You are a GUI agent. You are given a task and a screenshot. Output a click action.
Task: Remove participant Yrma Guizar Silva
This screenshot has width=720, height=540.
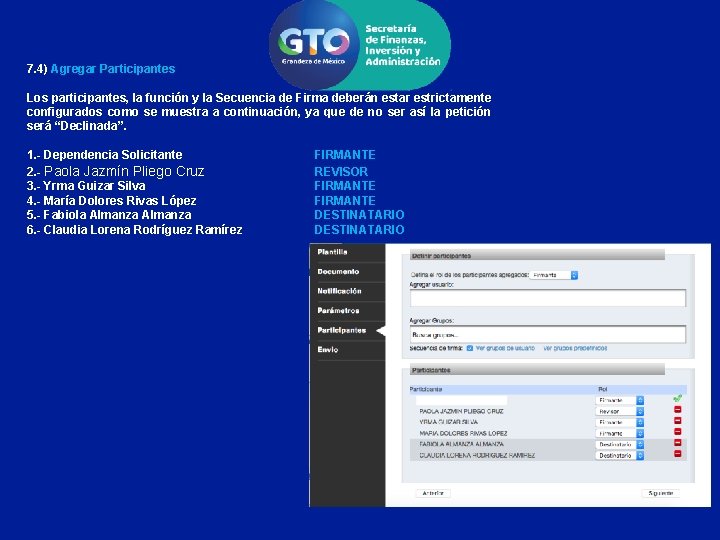pyautogui.click(x=677, y=421)
